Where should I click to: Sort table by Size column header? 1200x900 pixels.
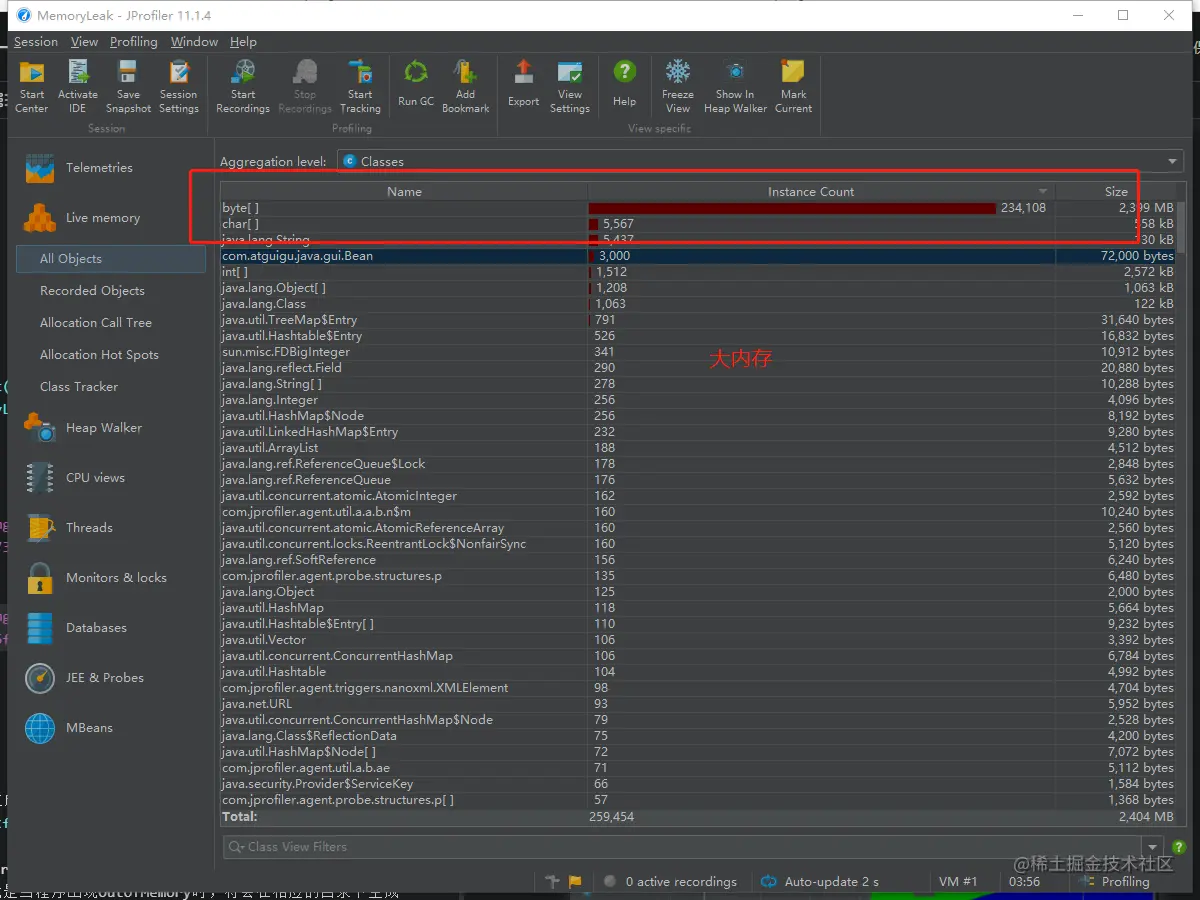(x=1116, y=192)
